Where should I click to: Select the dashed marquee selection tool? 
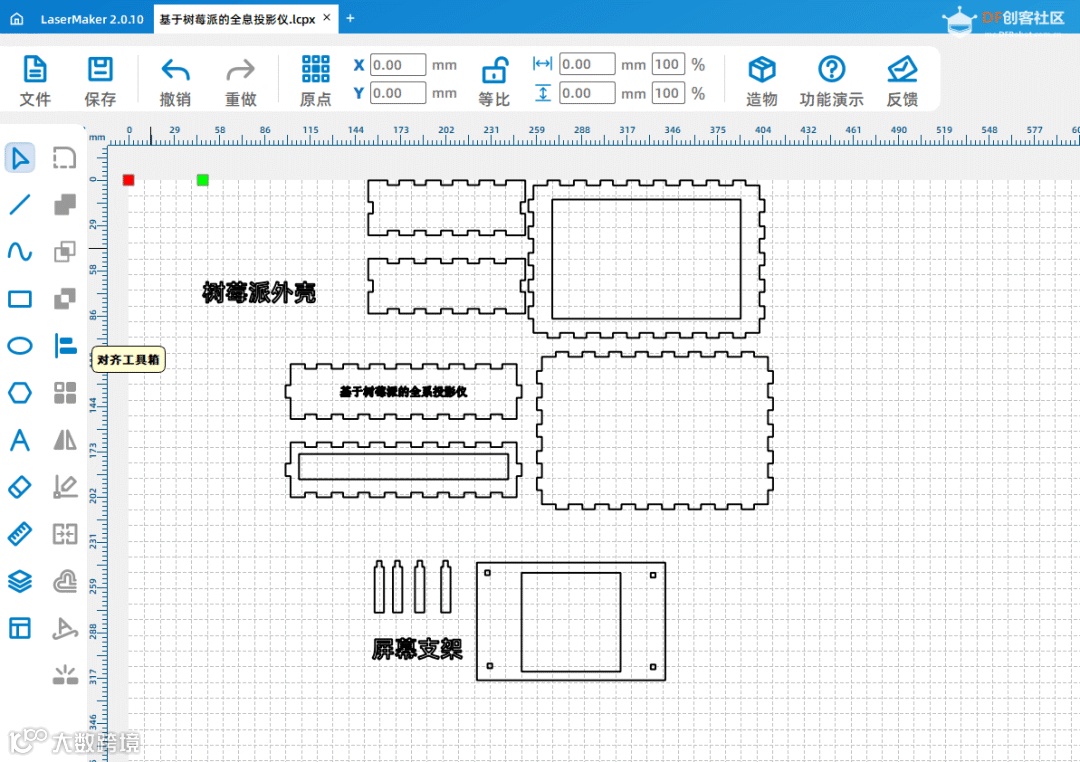[65, 158]
